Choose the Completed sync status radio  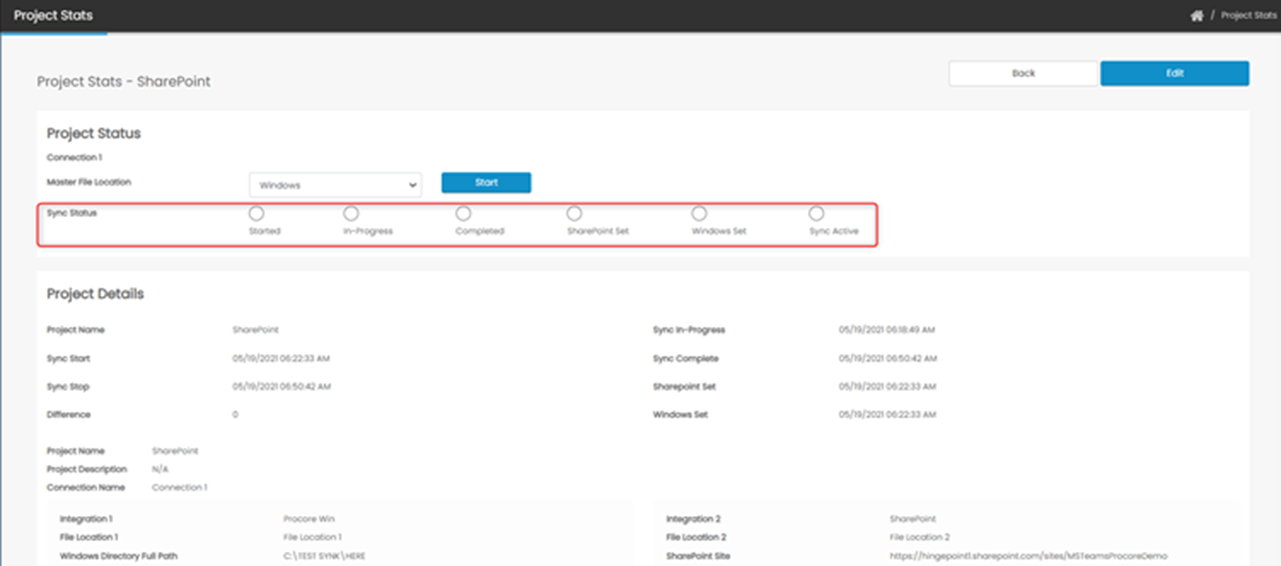(x=463, y=214)
